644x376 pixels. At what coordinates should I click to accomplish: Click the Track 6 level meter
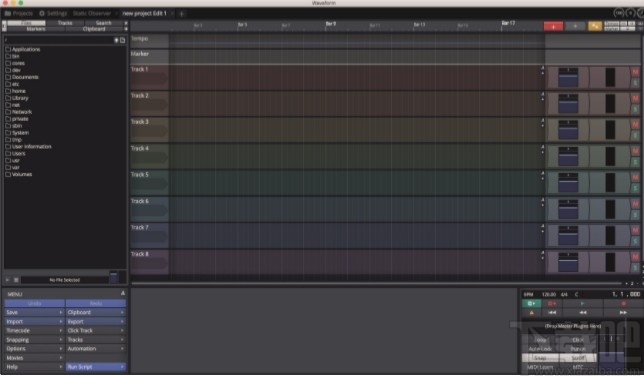pos(610,209)
